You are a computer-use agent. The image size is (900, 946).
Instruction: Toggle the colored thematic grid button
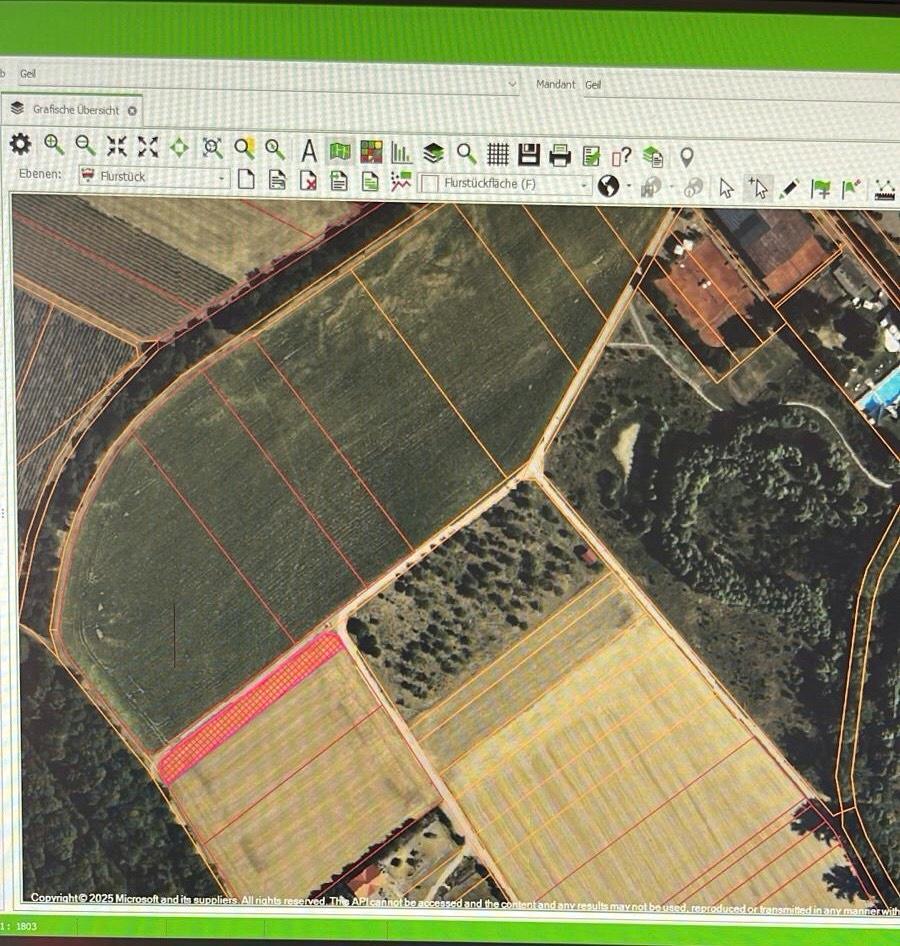371,152
